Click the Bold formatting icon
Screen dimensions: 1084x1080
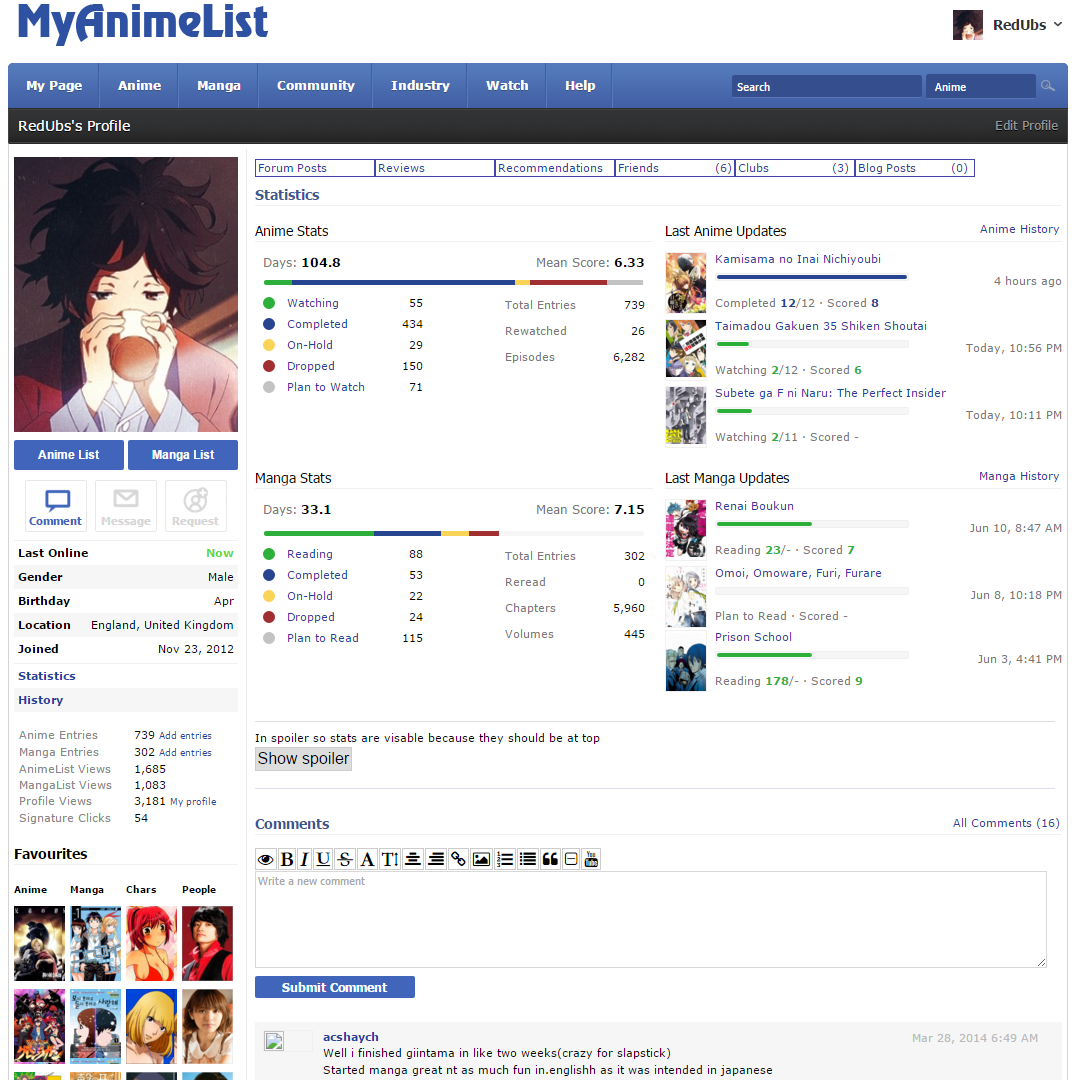tap(287, 859)
